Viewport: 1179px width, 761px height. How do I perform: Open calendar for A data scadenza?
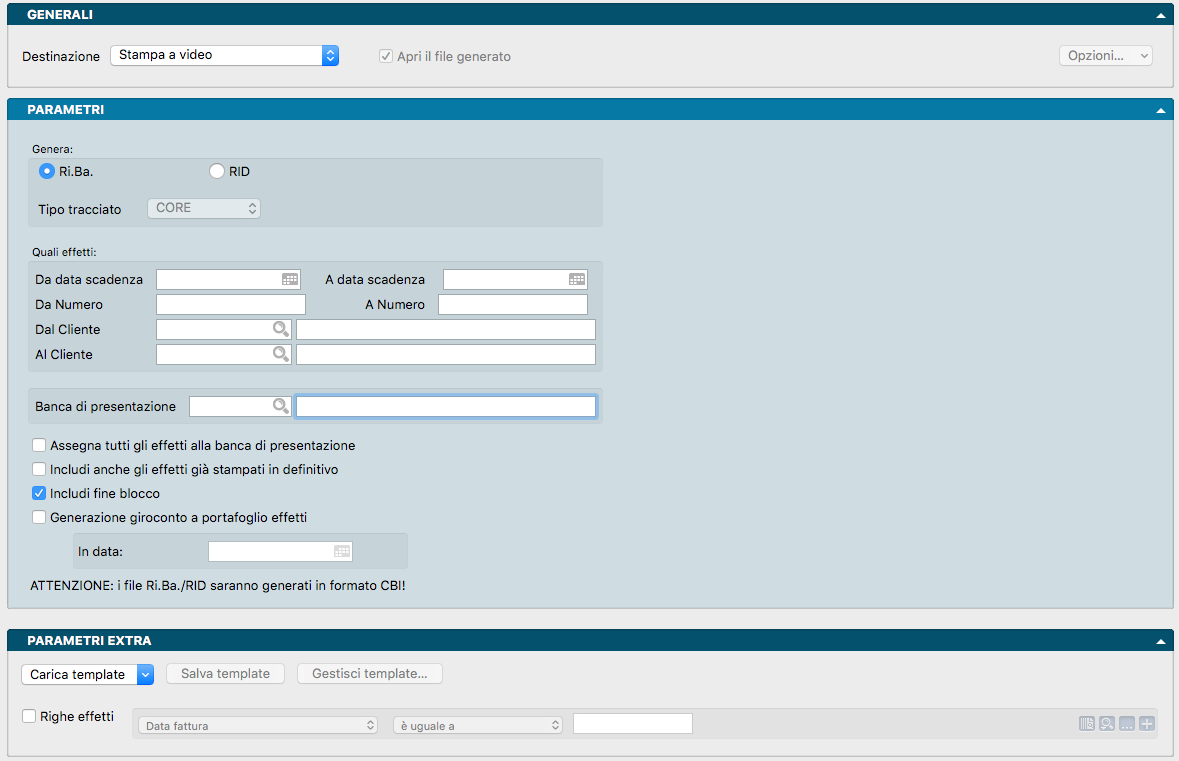[577, 280]
